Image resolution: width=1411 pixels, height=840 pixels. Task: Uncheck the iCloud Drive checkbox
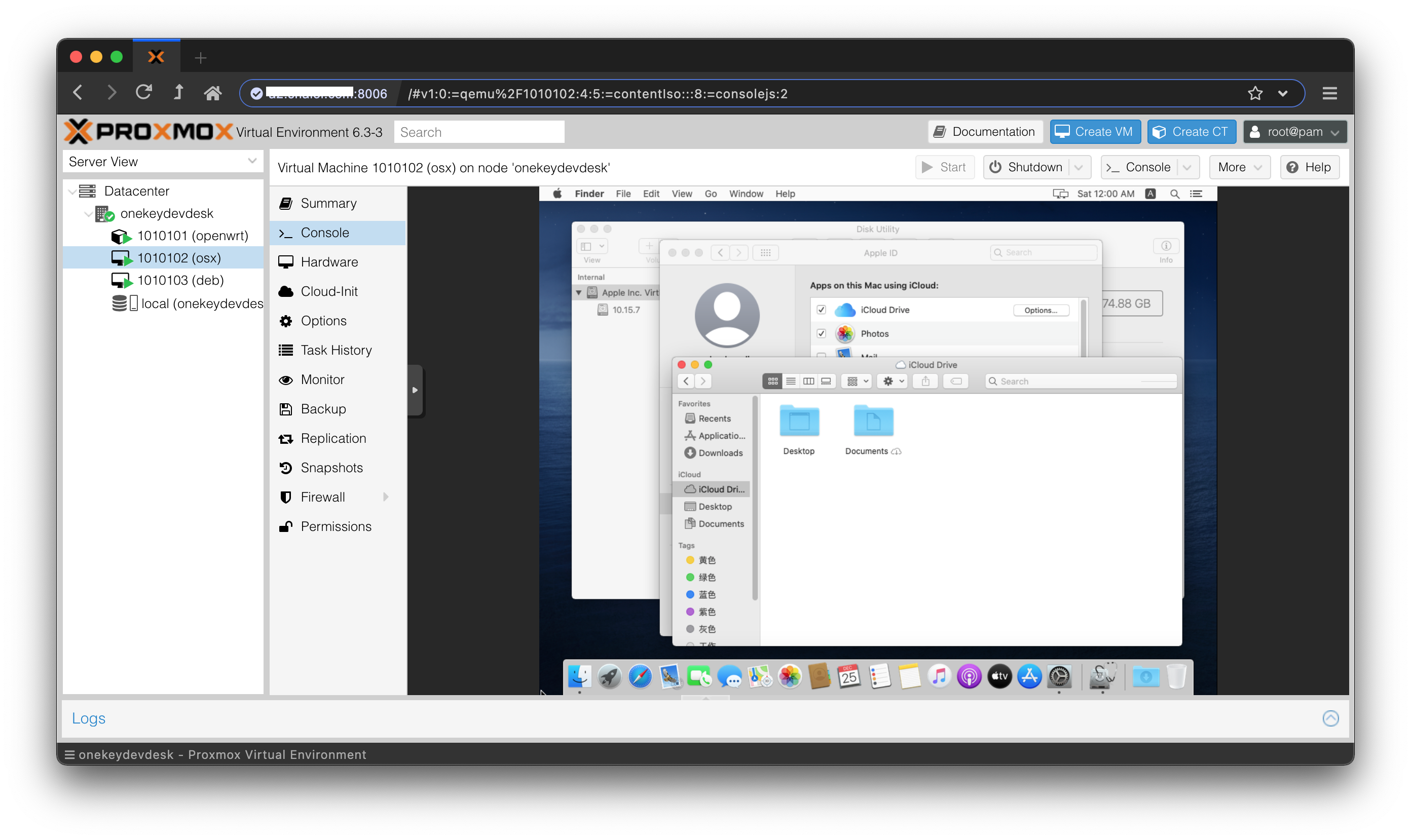821,310
